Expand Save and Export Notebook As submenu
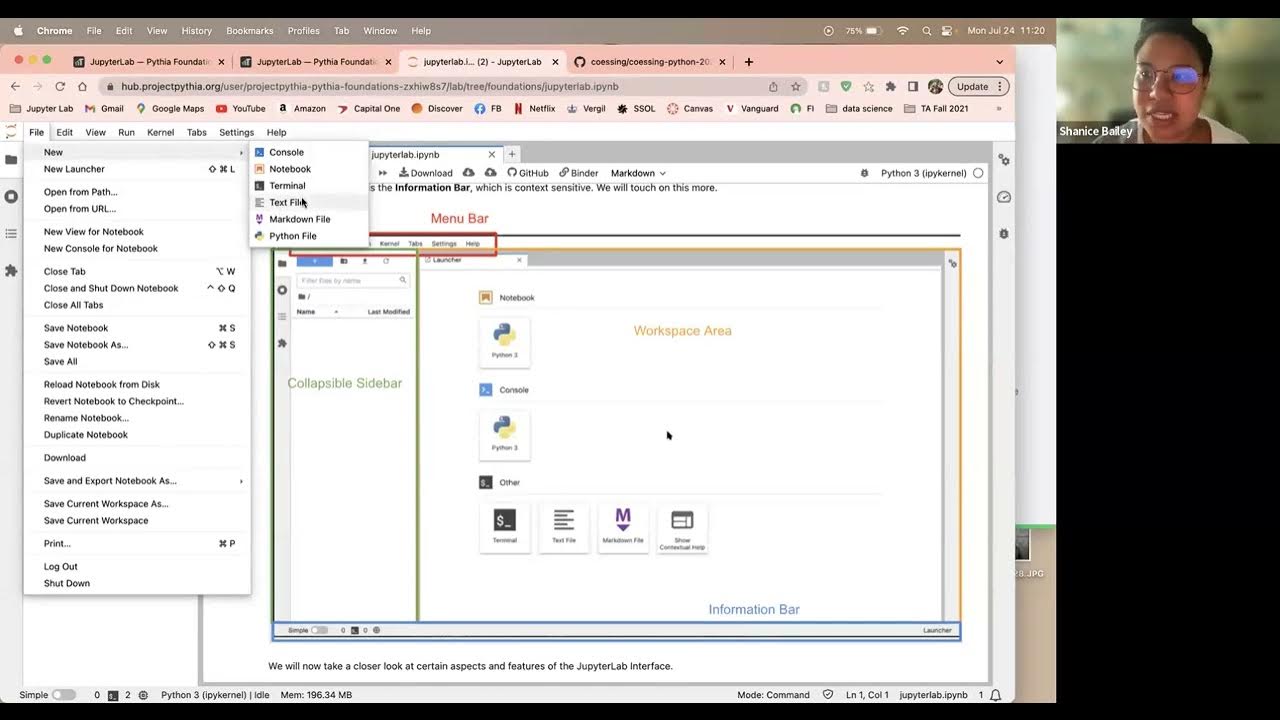1280x720 pixels. pos(137,481)
